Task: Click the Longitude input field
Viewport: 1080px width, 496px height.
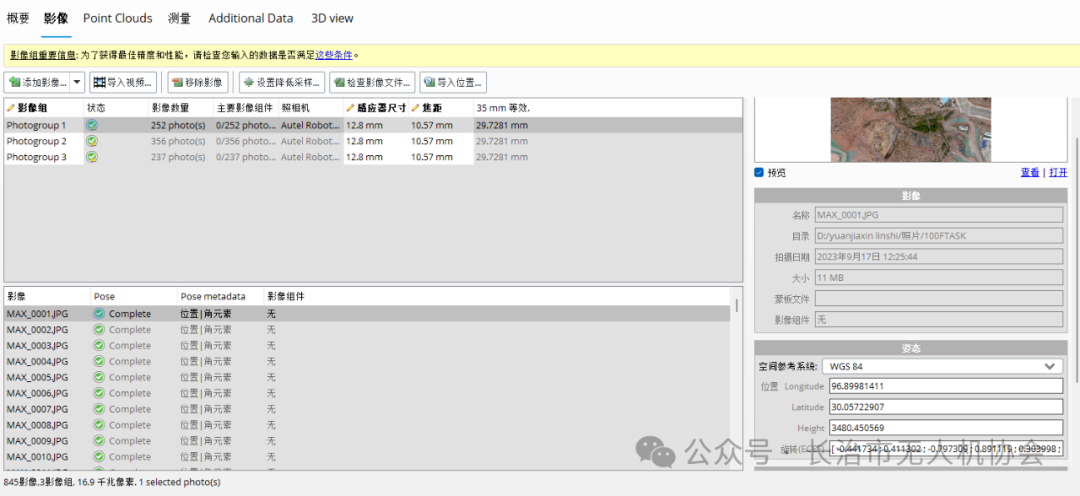Action: tap(946, 386)
